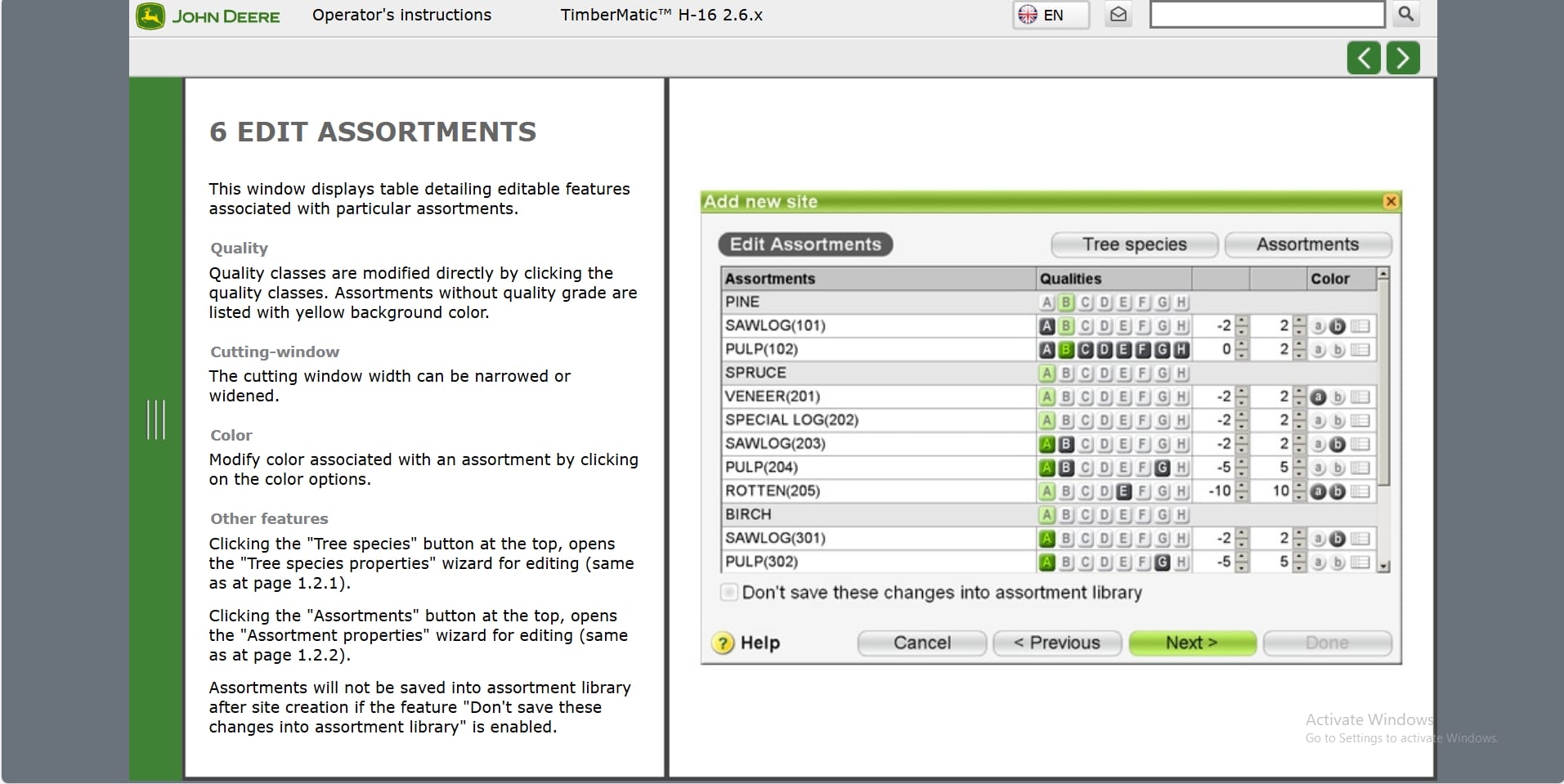Continue with the green Next button
The width and height of the screenshot is (1564, 784).
click(x=1192, y=643)
